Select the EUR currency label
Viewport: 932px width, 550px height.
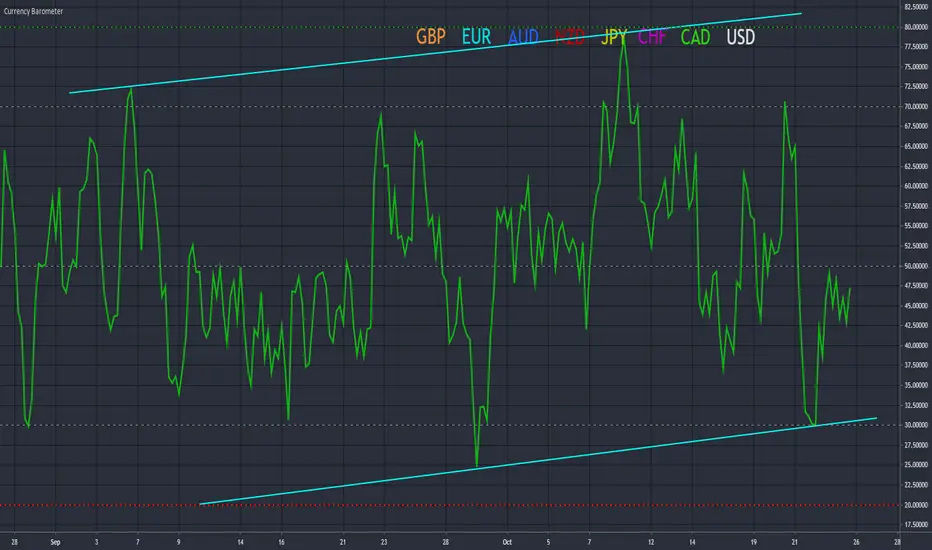pyautogui.click(x=477, y=37)
